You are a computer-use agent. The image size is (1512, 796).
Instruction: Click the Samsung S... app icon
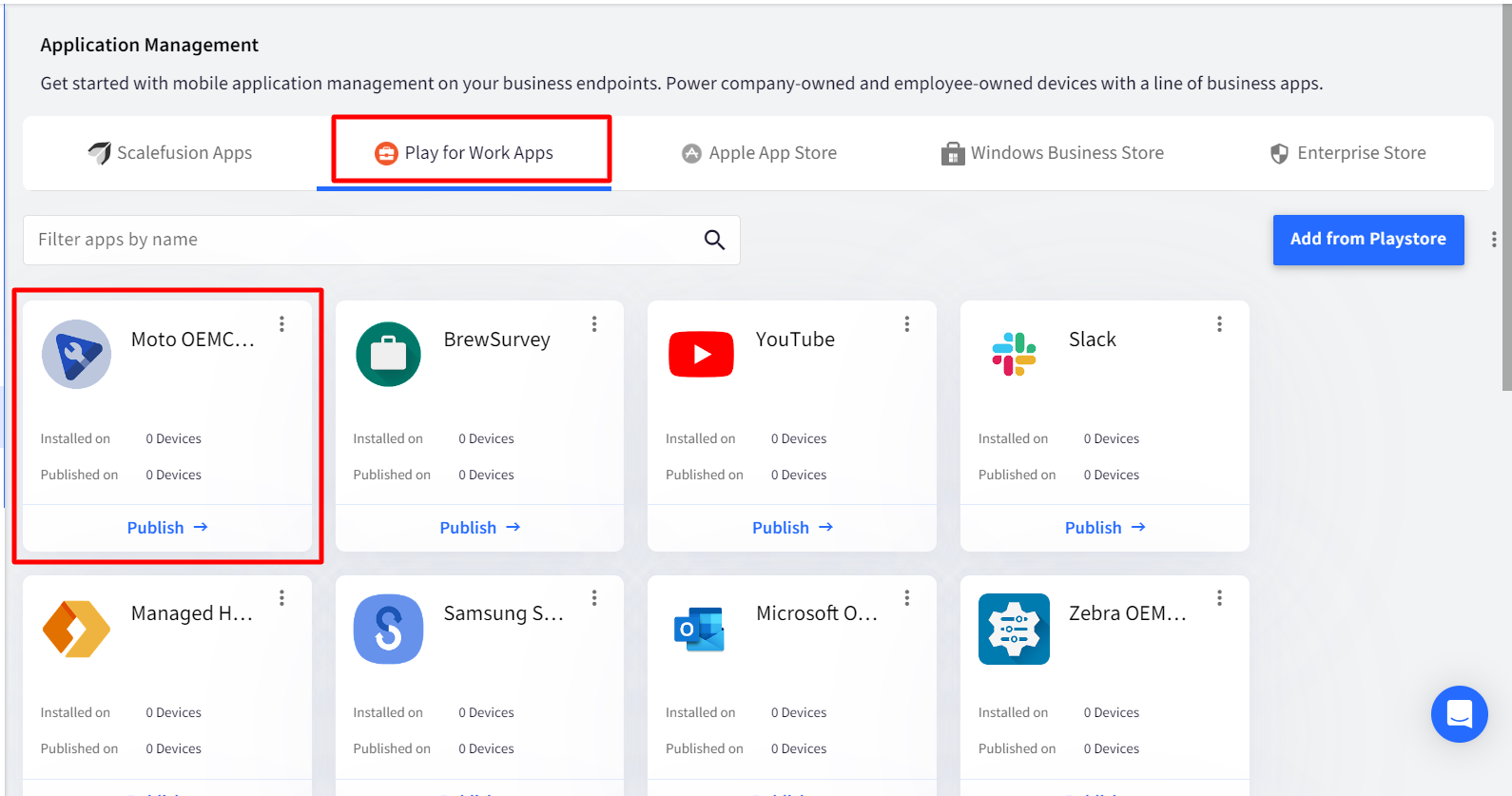[x=389, y=629]
